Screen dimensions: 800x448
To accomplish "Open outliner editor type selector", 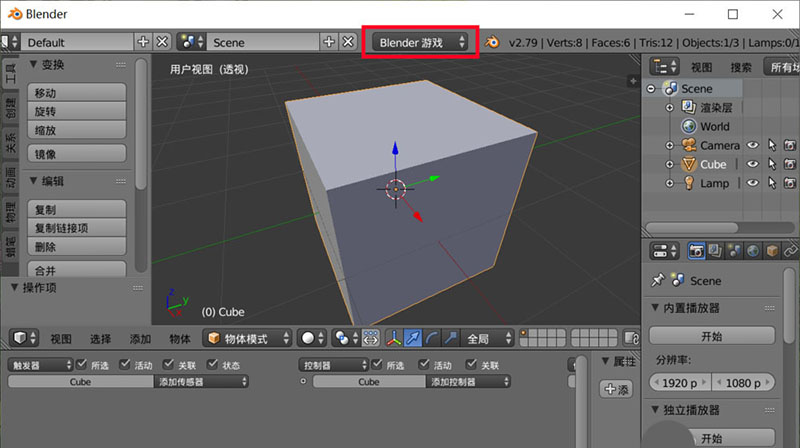I will pyautogui.click(x=664, y=67).
